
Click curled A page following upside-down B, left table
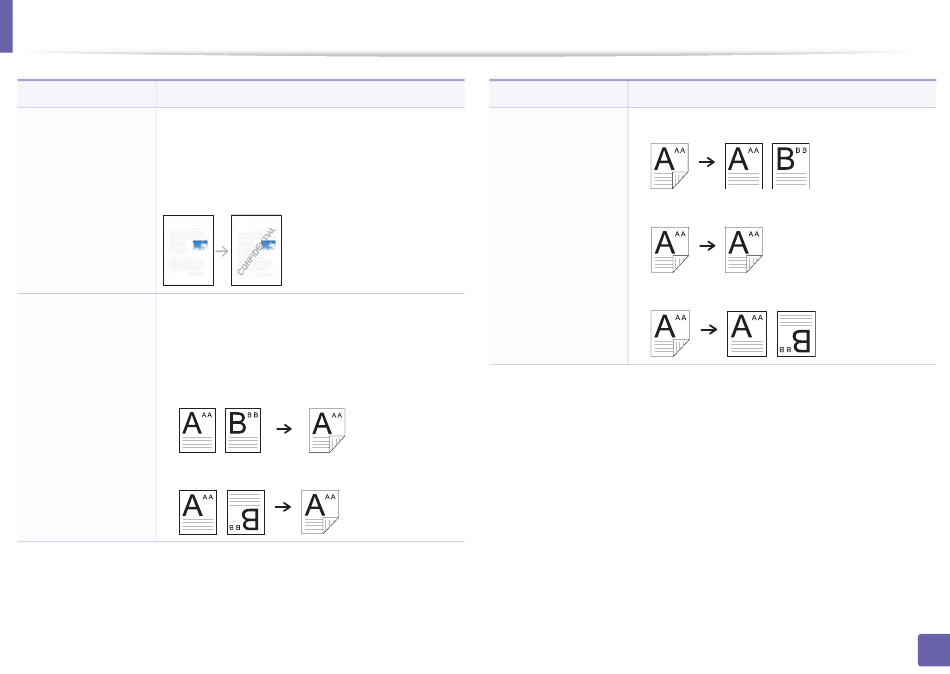click(320, 512)
